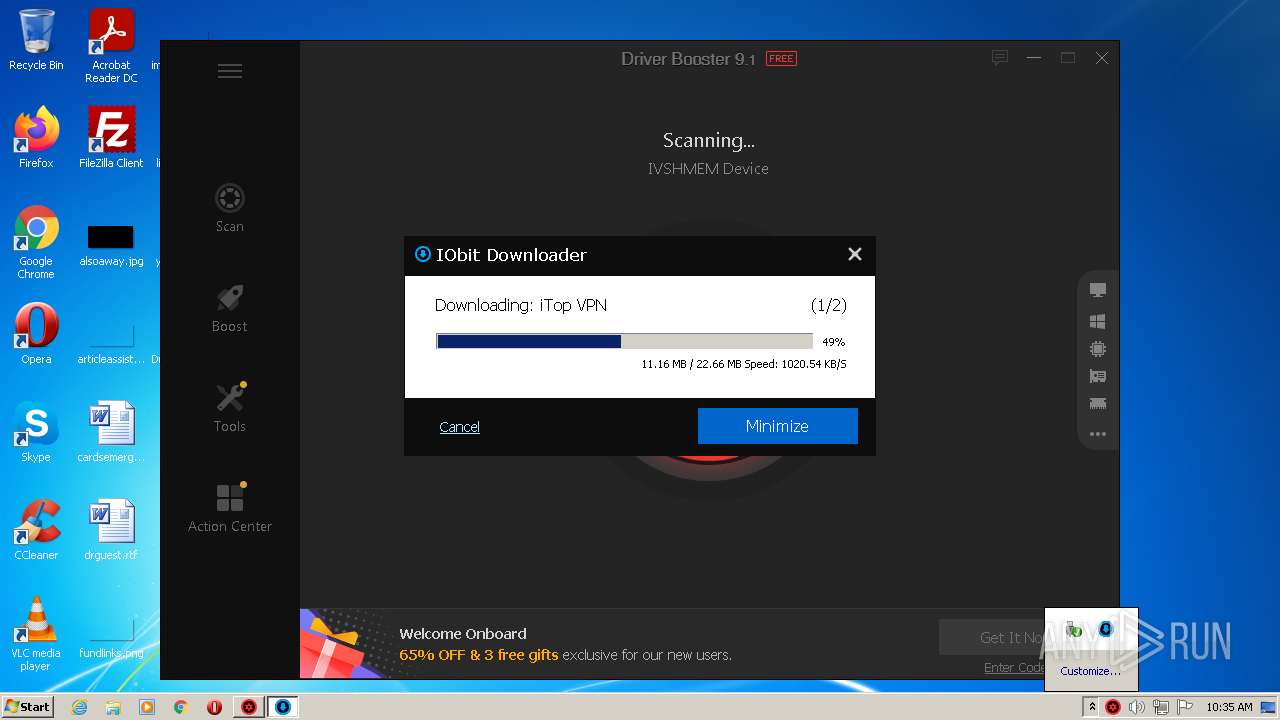The image size is (1280, 720).
Task: Switch to IObit Downloader taskbar button
Action: (283, 707)
